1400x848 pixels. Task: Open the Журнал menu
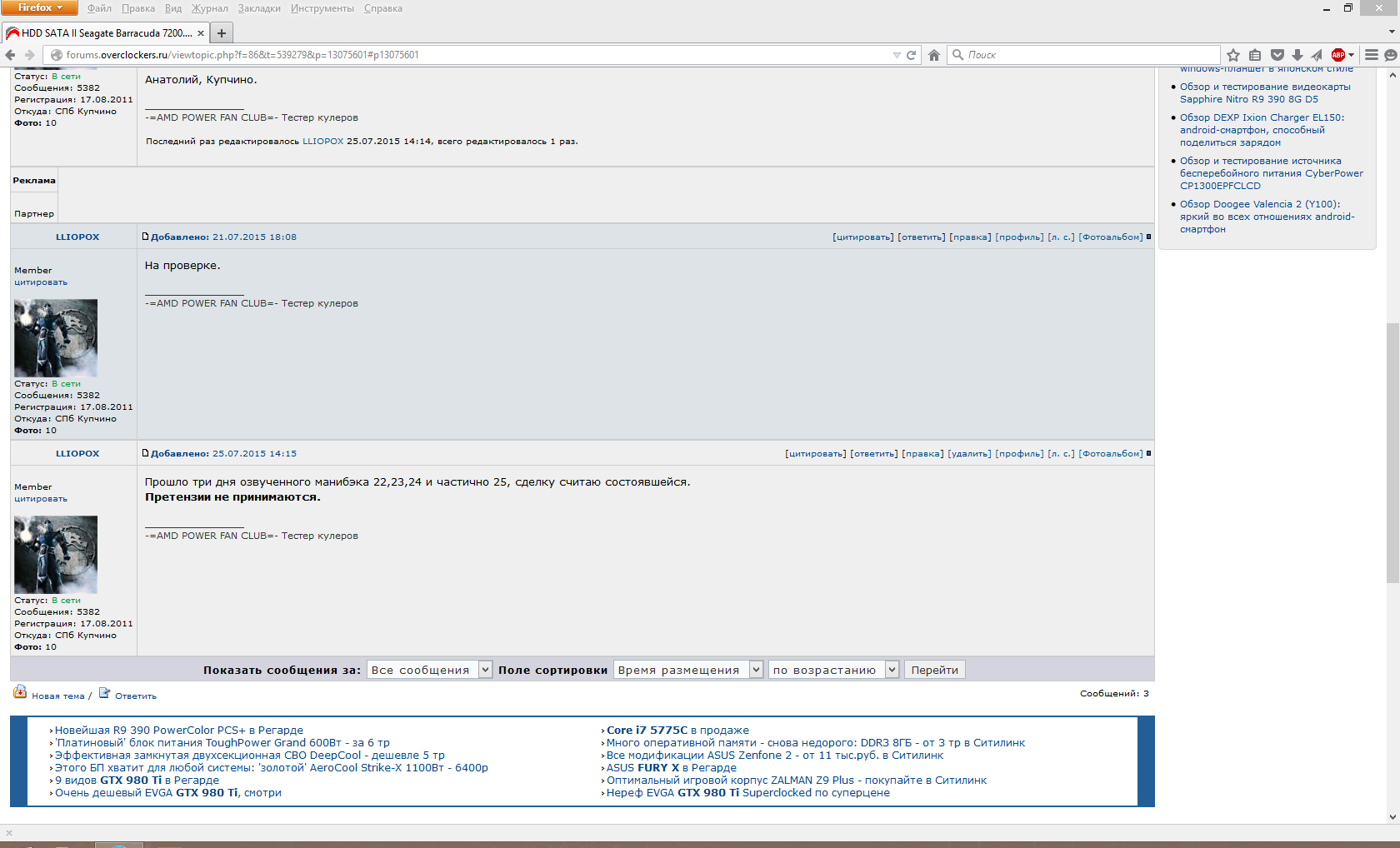210,8
